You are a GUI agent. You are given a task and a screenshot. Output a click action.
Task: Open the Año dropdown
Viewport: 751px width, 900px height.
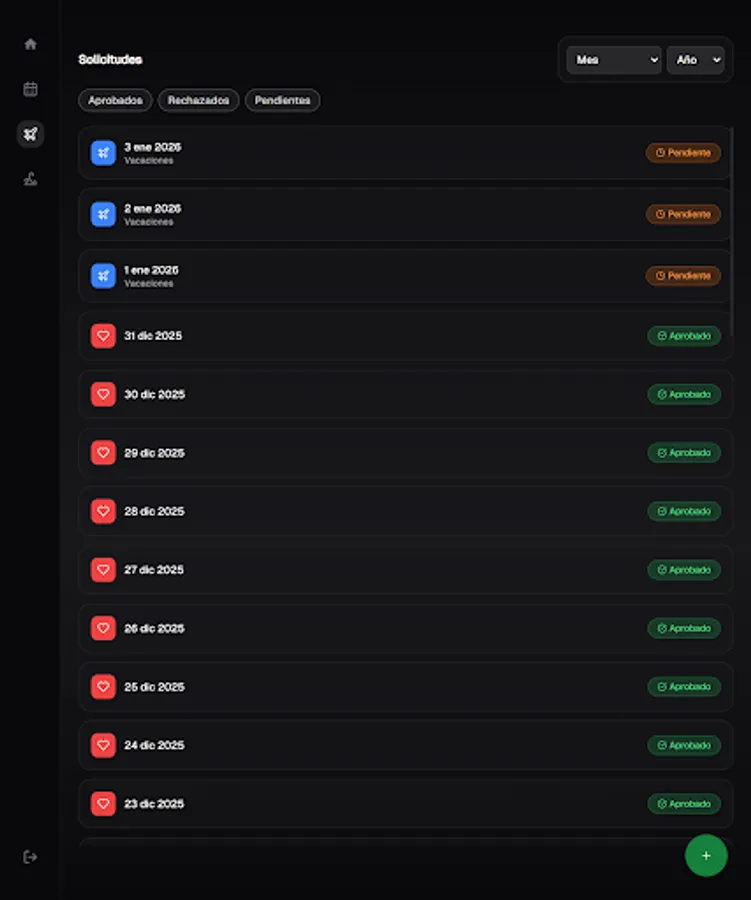click(695, 60)
